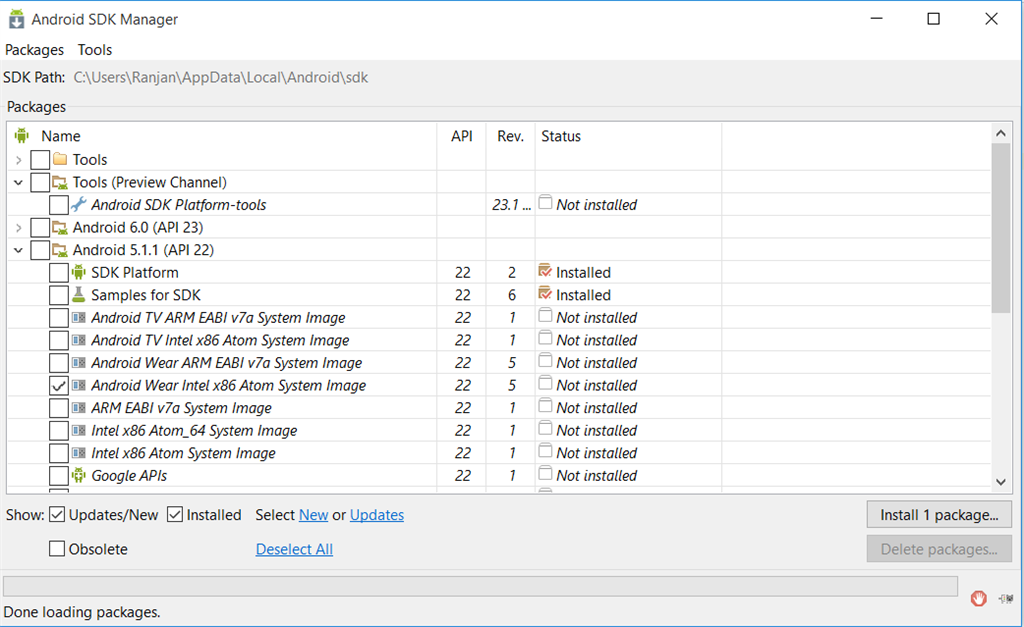Click the flask icon for Samples for SDK
Image resolution: width=1024 pixels, height=627 pixels.
[79, 295]
